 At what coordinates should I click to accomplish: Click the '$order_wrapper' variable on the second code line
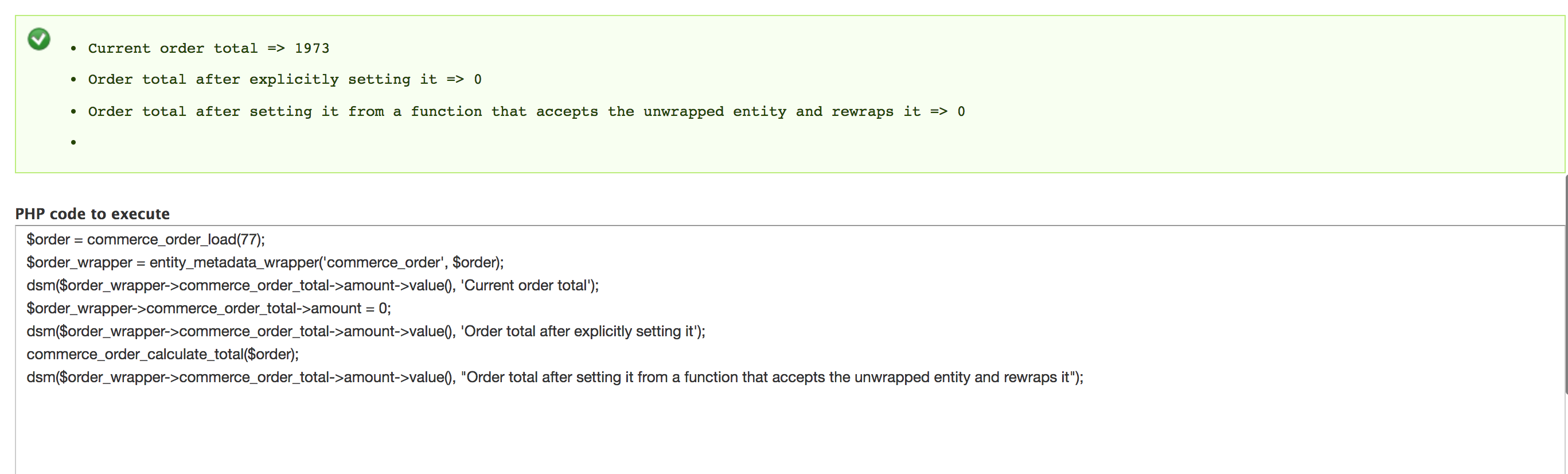79,263
